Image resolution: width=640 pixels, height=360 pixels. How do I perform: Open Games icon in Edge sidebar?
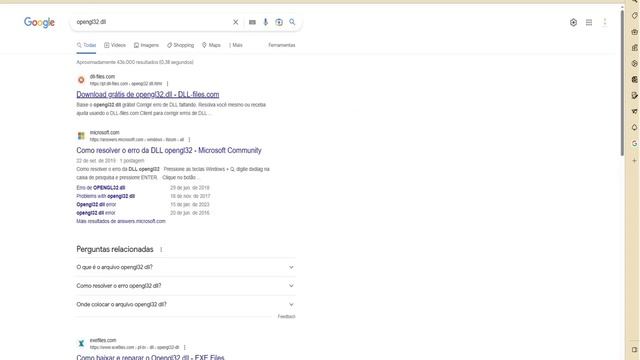[634, 48]
